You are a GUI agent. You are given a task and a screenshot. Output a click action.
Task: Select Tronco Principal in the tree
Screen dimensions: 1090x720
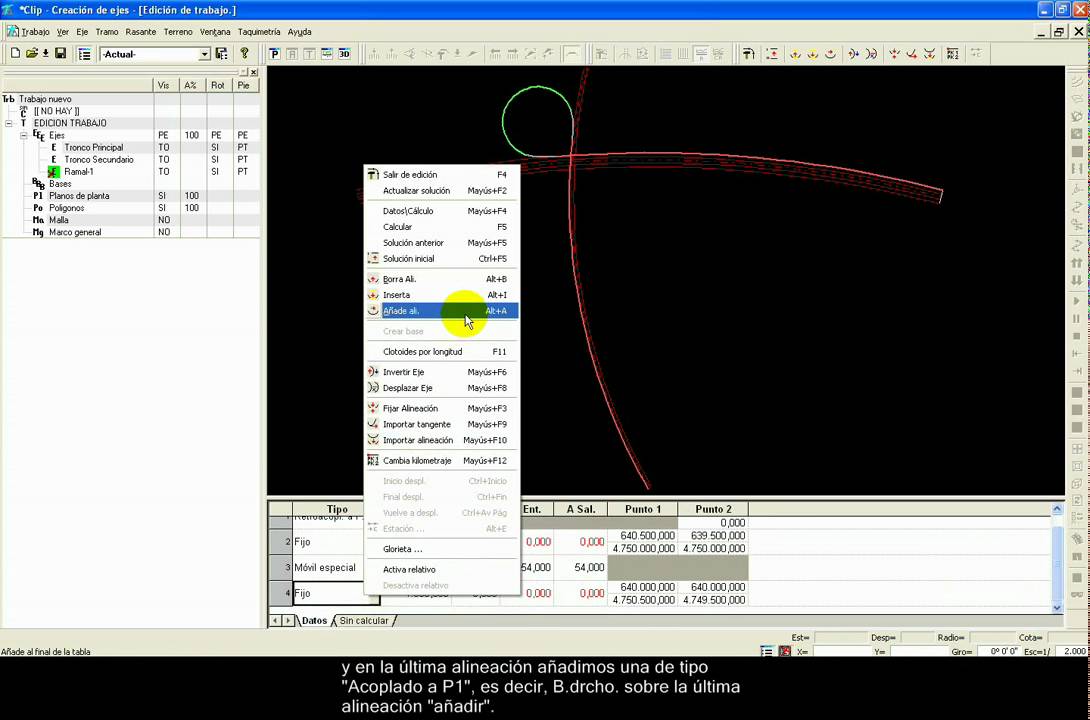94,147
